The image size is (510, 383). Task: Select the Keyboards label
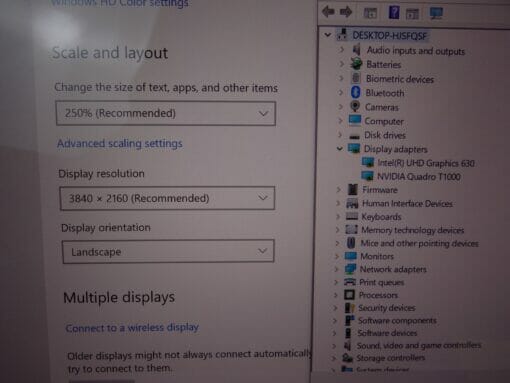pyautogui.click(x=381, y=217)
